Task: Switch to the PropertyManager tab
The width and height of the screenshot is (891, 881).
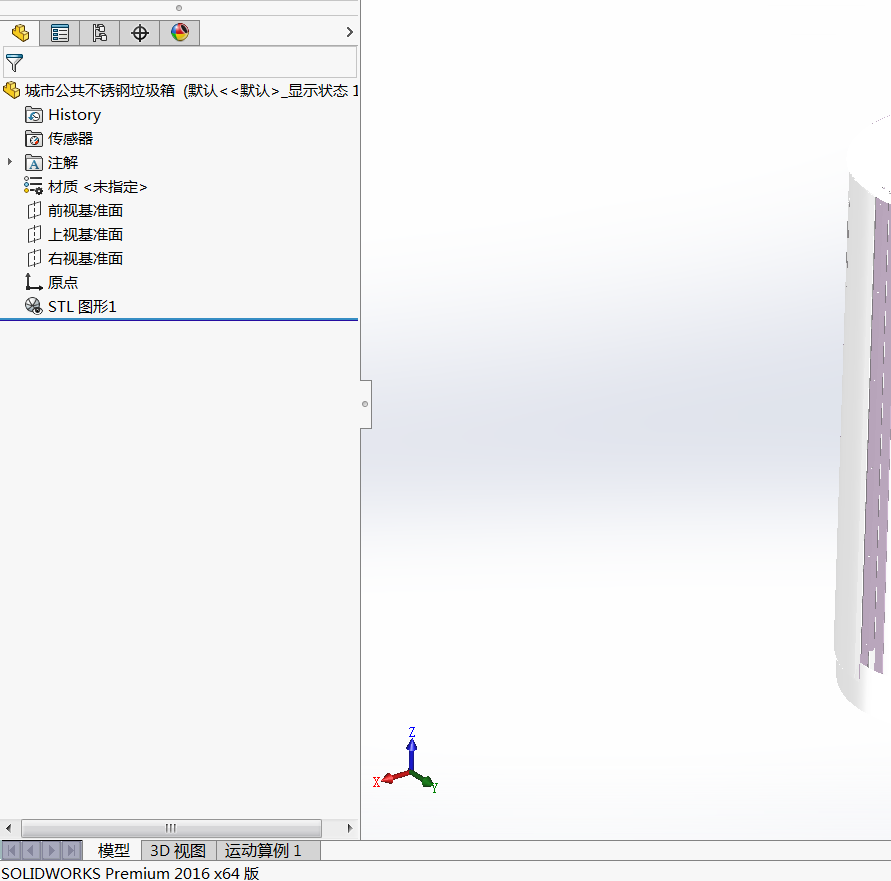Action: pyautogui.click(x=60, y=33)
